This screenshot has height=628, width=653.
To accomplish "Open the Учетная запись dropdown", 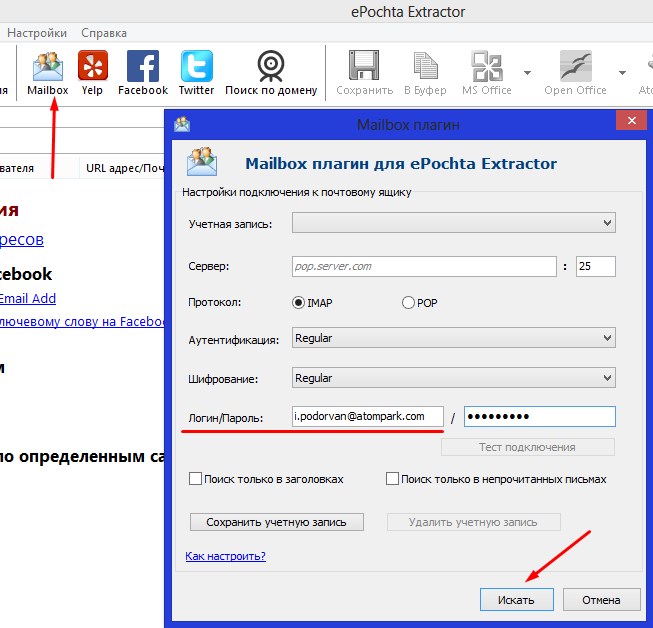I will (x=454, y=222).
